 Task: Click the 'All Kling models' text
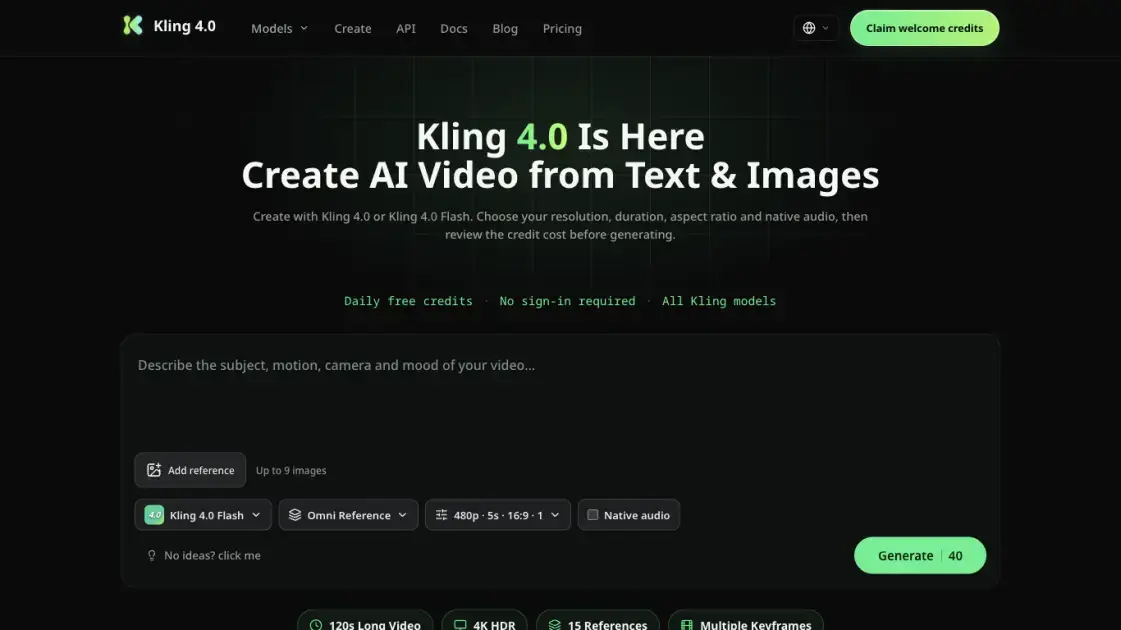coord(719,301)
